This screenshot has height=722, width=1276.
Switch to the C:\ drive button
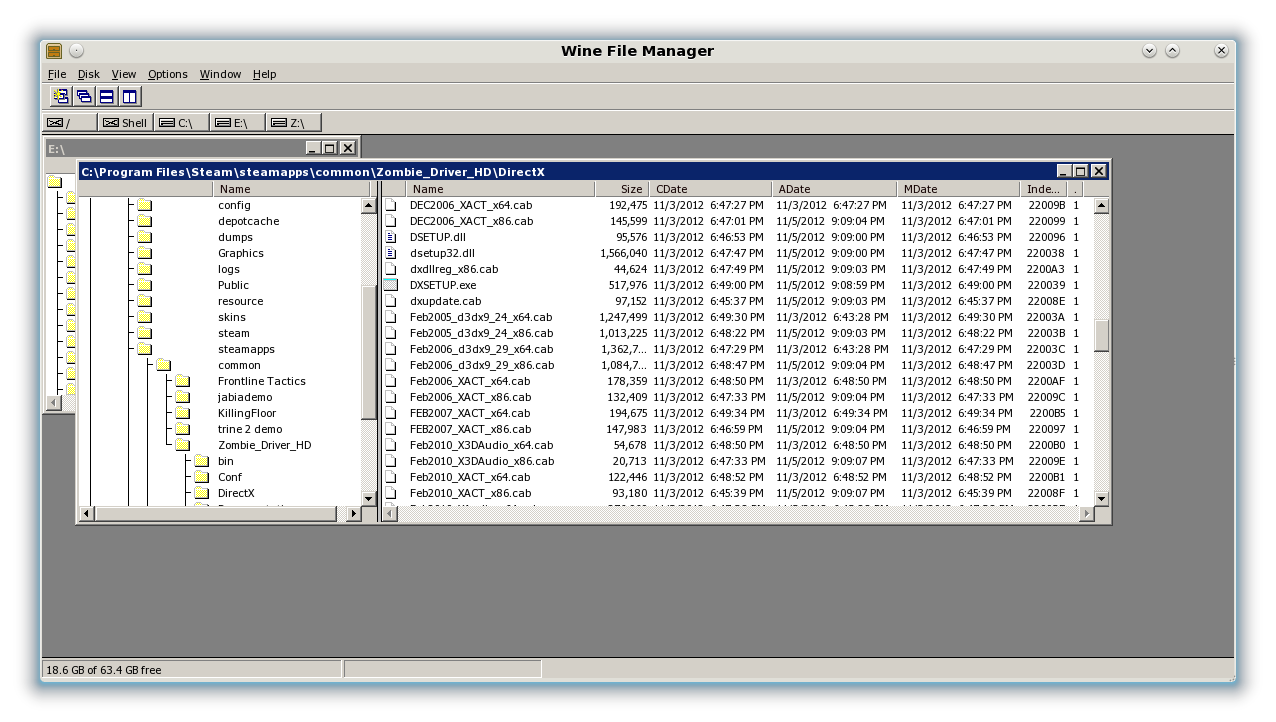[x=182, y=123]
